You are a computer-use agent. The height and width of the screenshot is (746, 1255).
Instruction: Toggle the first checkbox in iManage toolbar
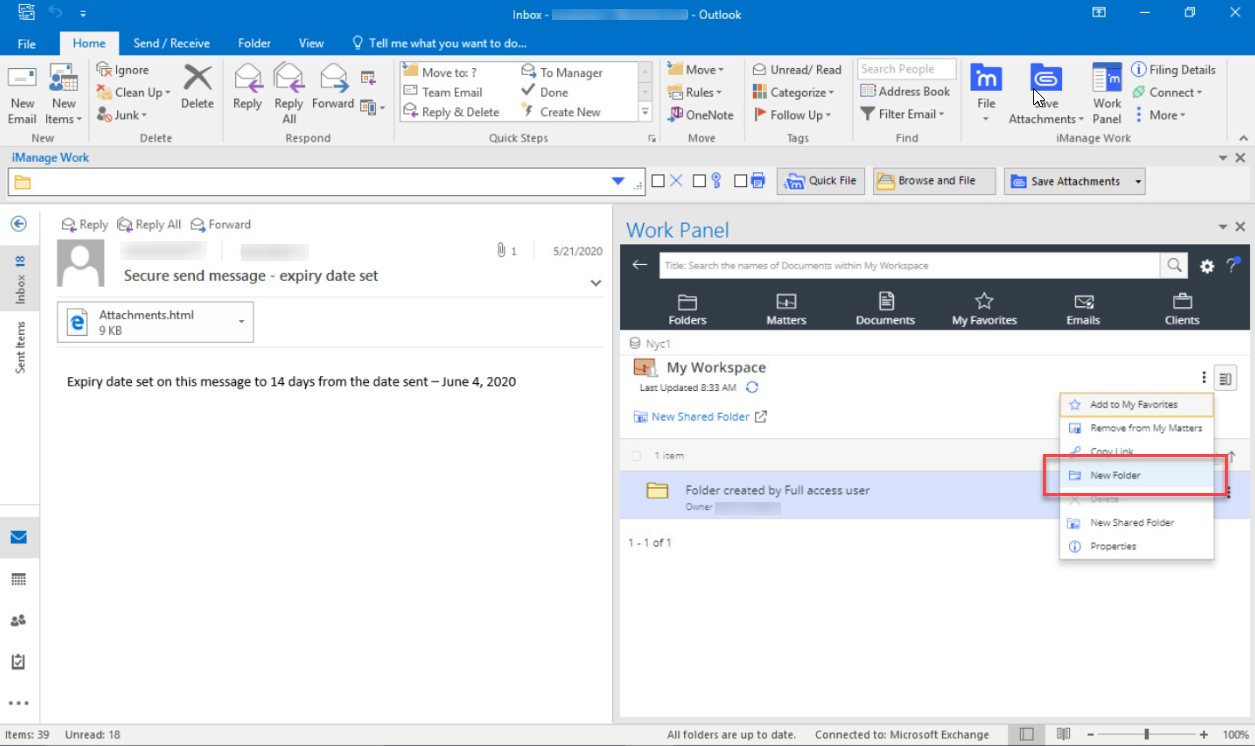click(658, 181)
